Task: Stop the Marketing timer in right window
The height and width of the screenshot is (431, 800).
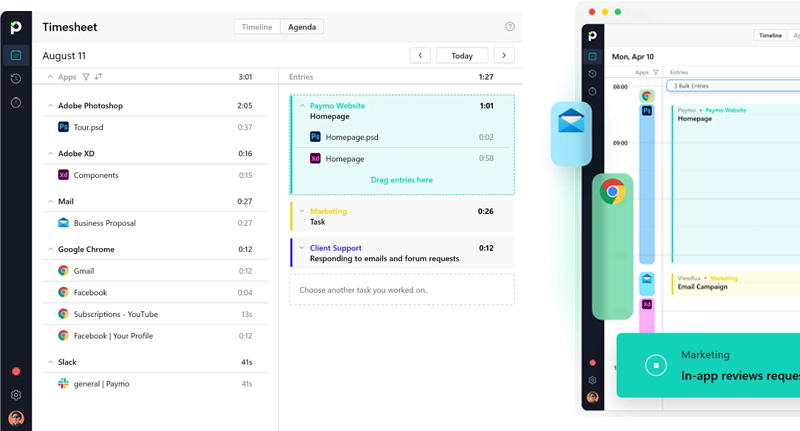Action: pyautogui.click(x=656, y=365)
